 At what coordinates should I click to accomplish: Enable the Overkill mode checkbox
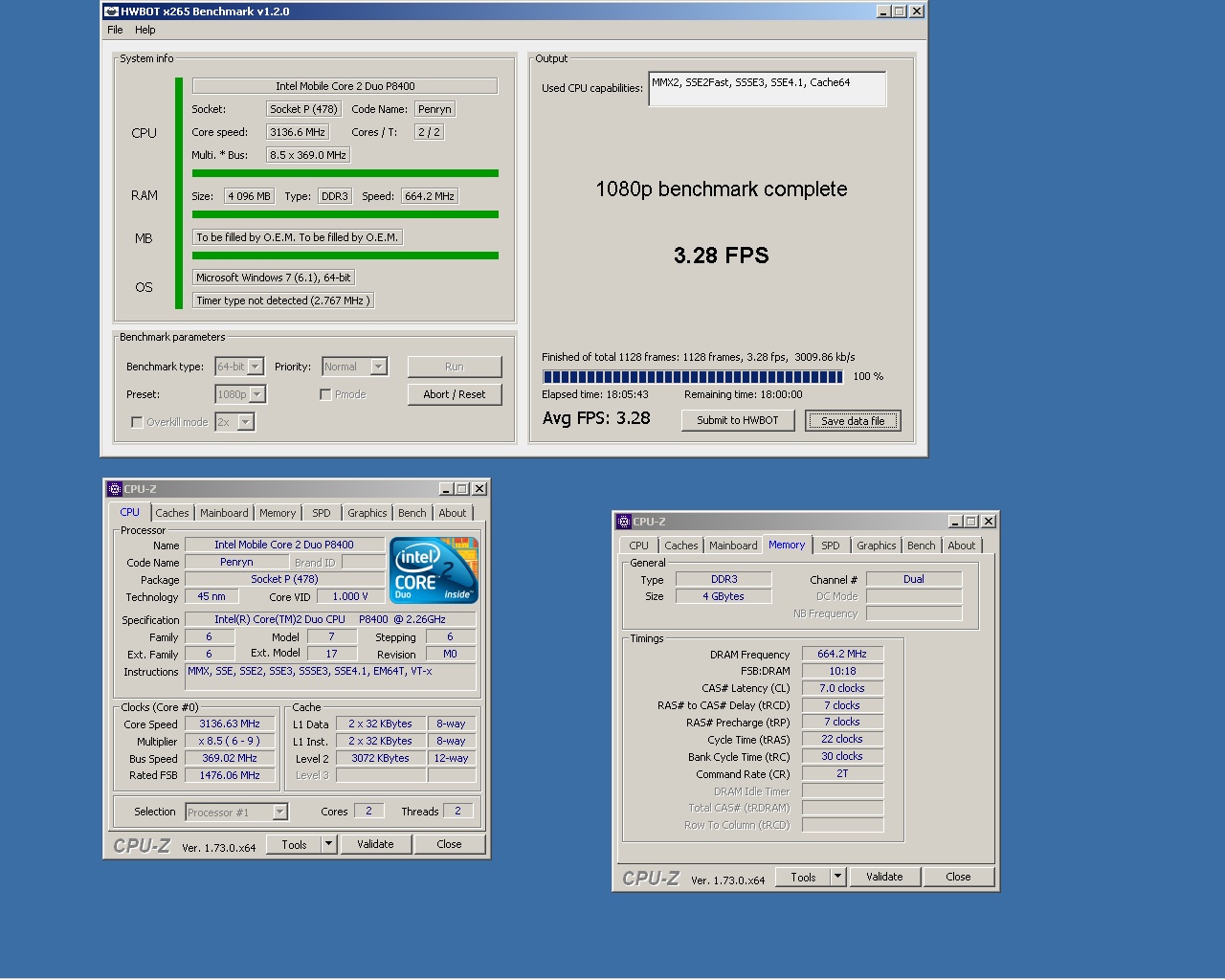pos(137,422)
